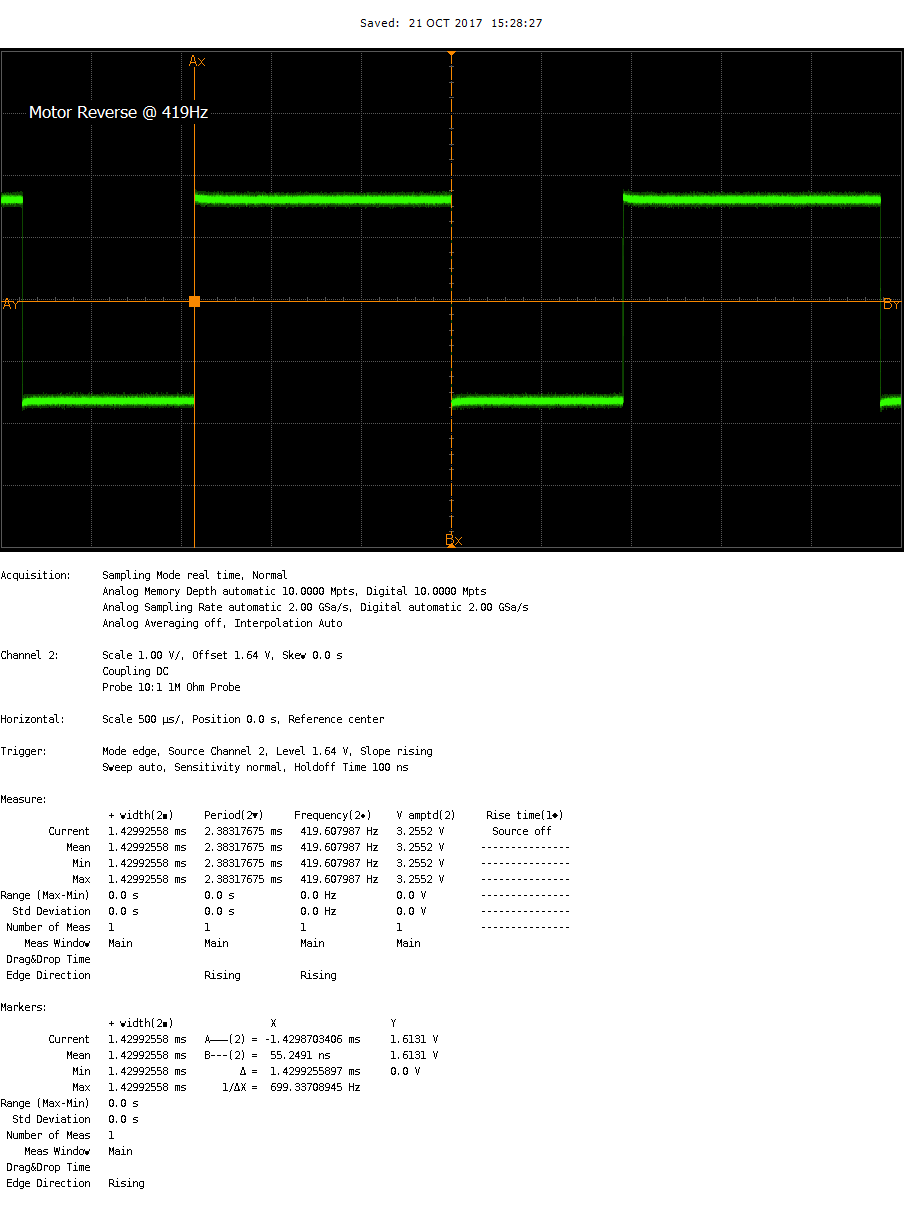
Task: Click the 'Source off' rise time value
Action: point(522,831)
